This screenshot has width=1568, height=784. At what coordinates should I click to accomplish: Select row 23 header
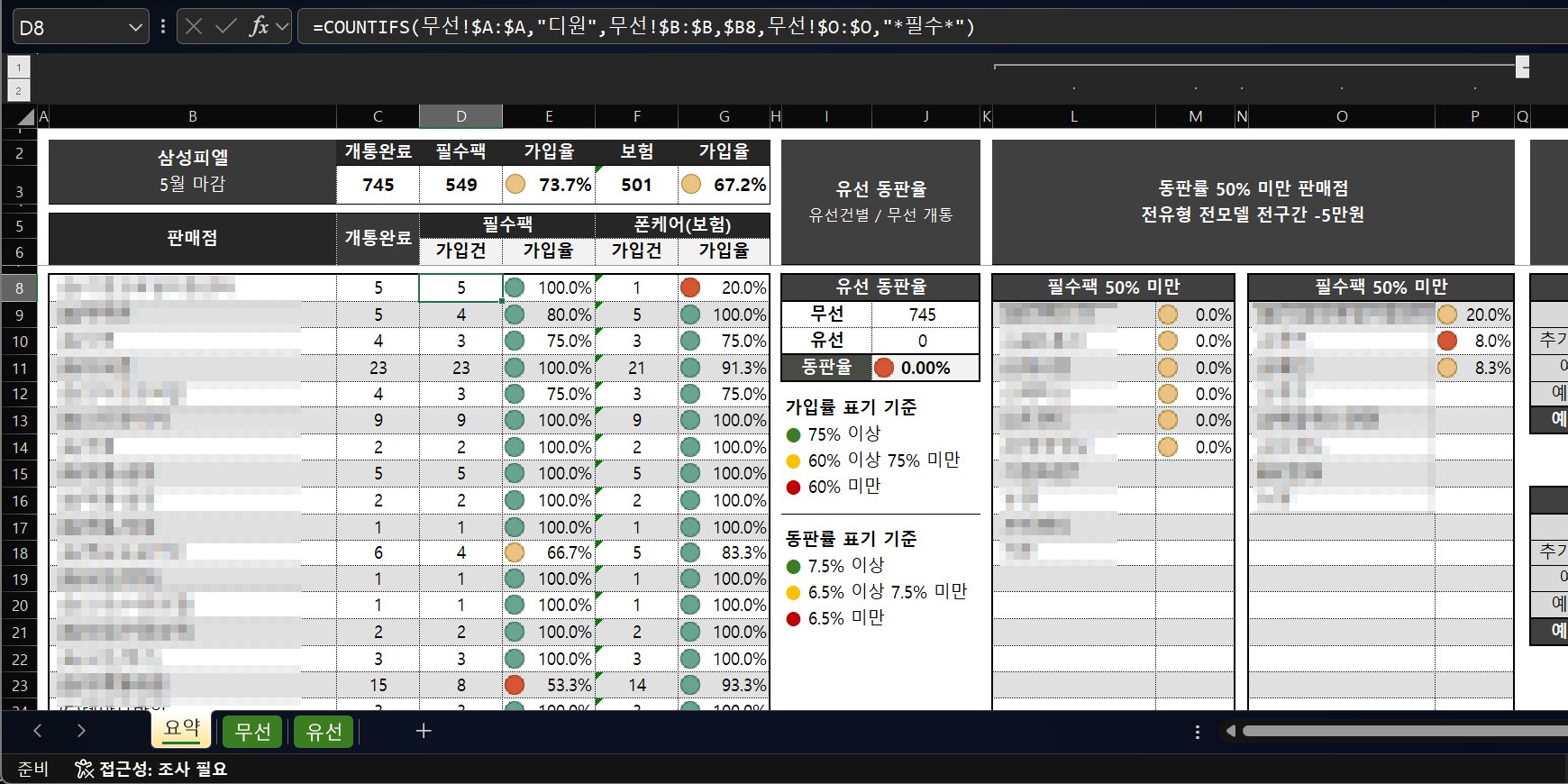coord(19,685)
